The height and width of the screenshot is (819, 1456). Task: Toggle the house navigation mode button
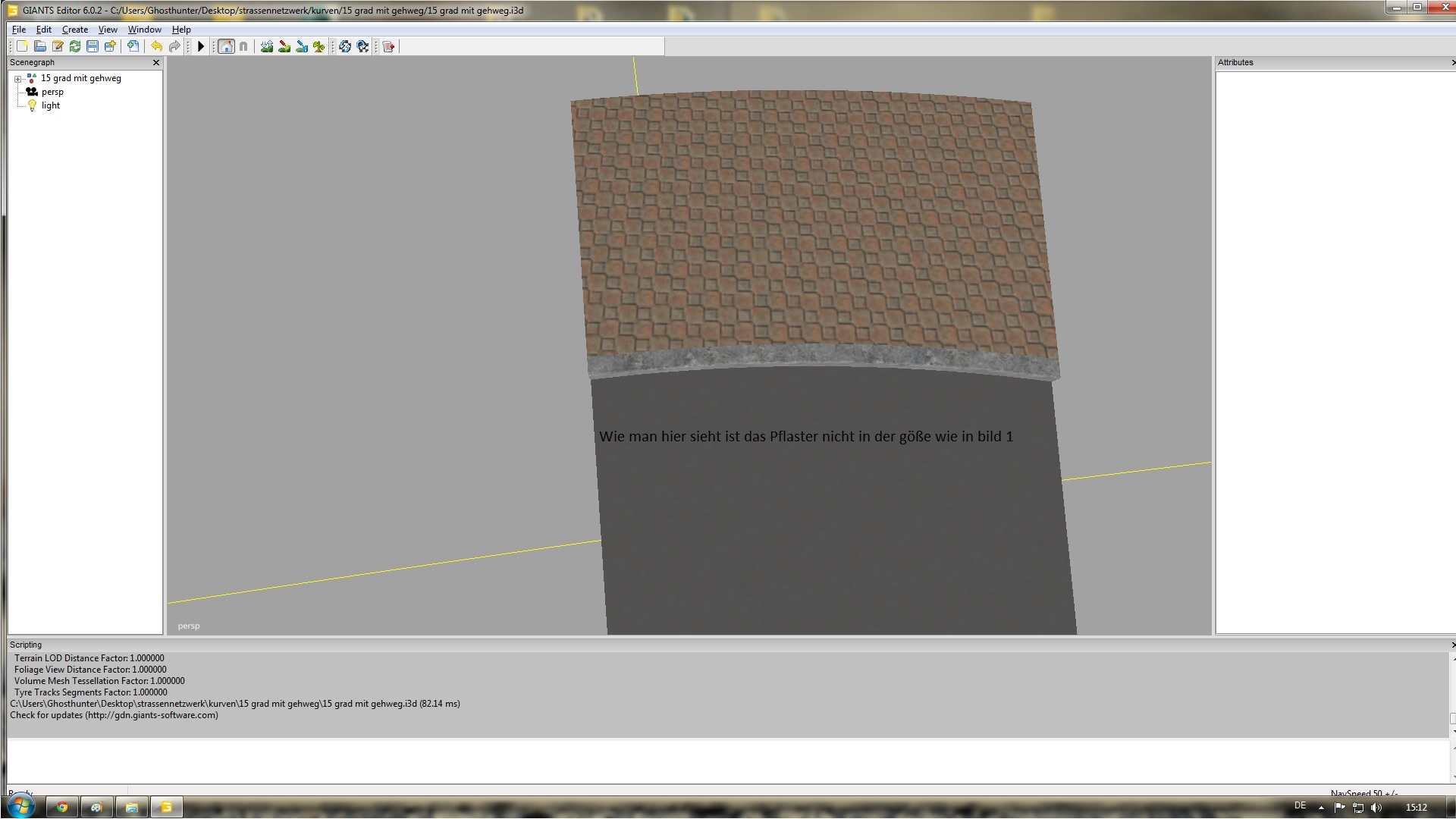[x=226, y=46]
